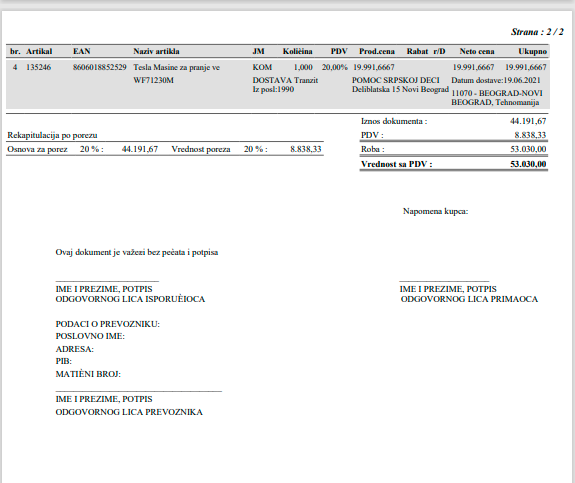Click the 'ODGOVORNOG LICA PRIMAOCA' signature label
575x483 pixels.
coord(469,299)
